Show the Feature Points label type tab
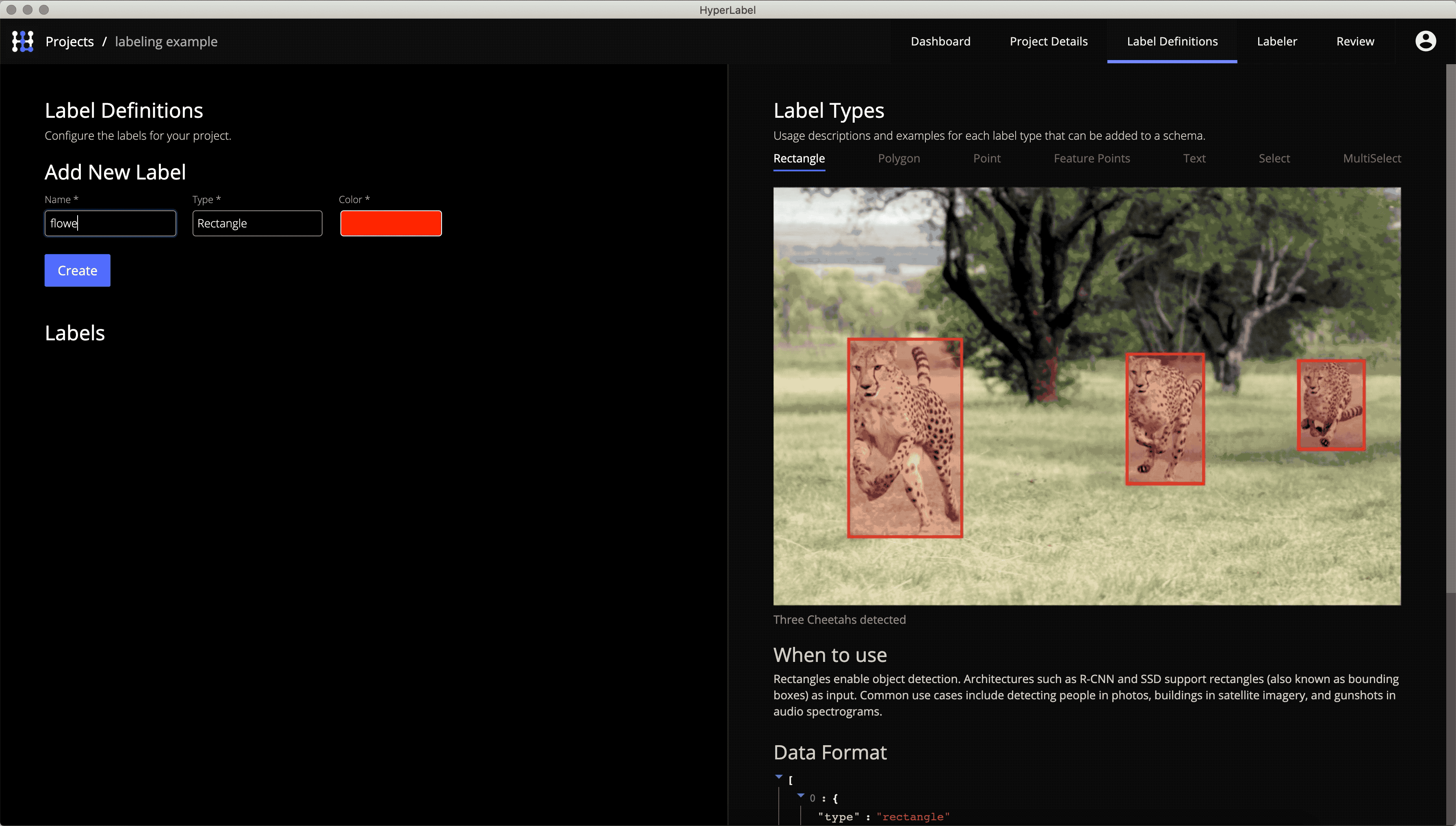 [x=1092, y=159]
